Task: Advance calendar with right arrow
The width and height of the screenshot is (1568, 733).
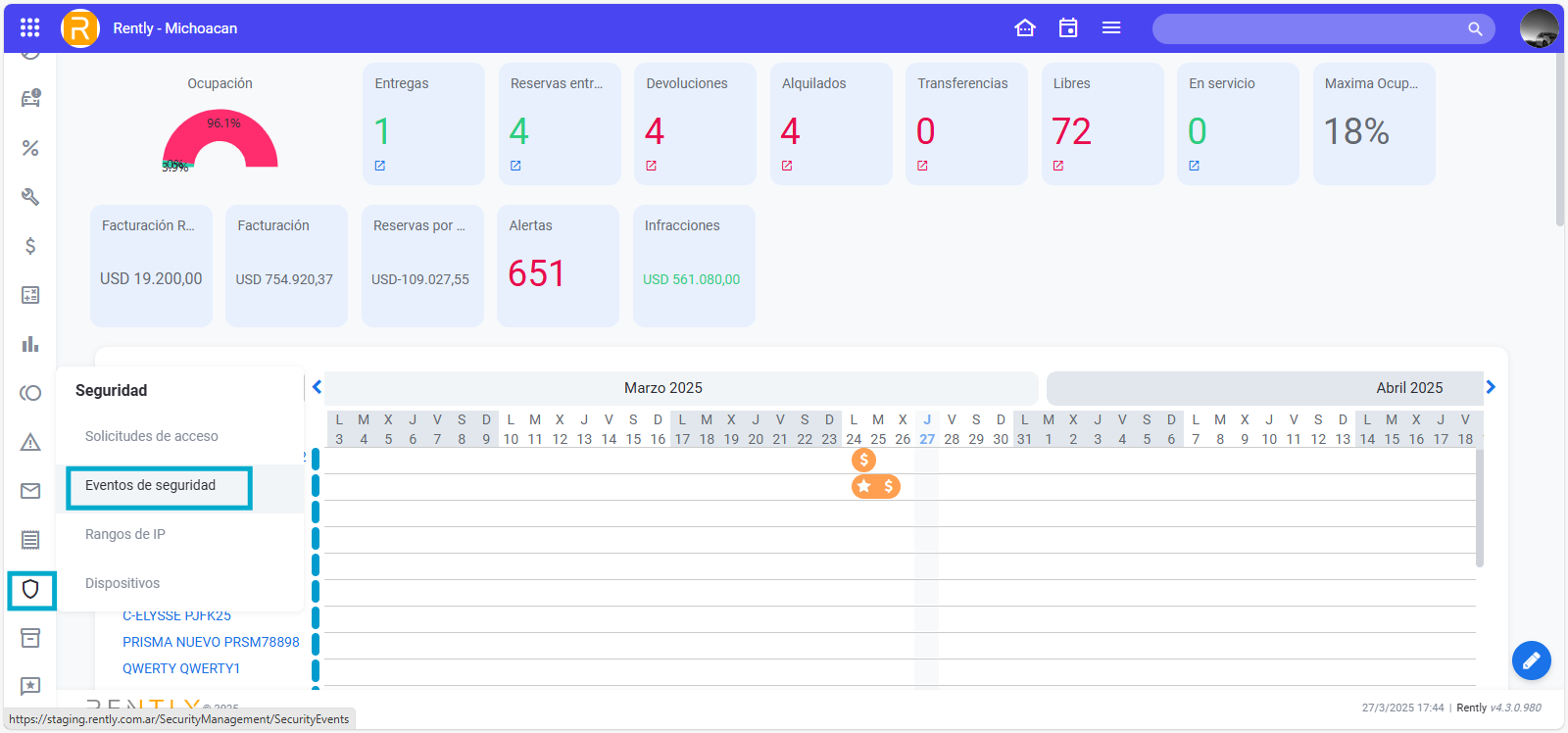Action: [1491, 387]
